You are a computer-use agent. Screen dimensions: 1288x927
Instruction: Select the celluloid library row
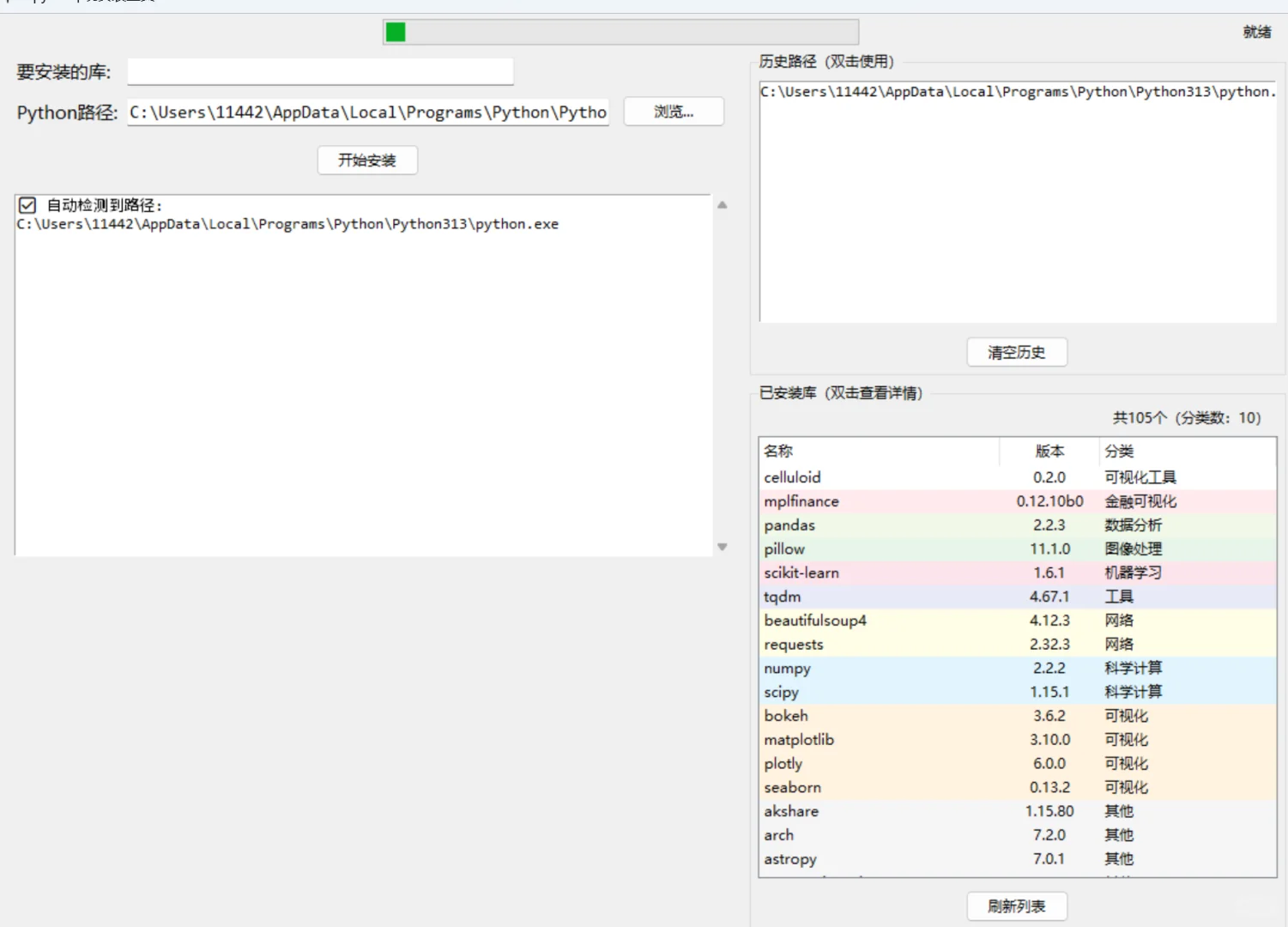pos(1018,477)
